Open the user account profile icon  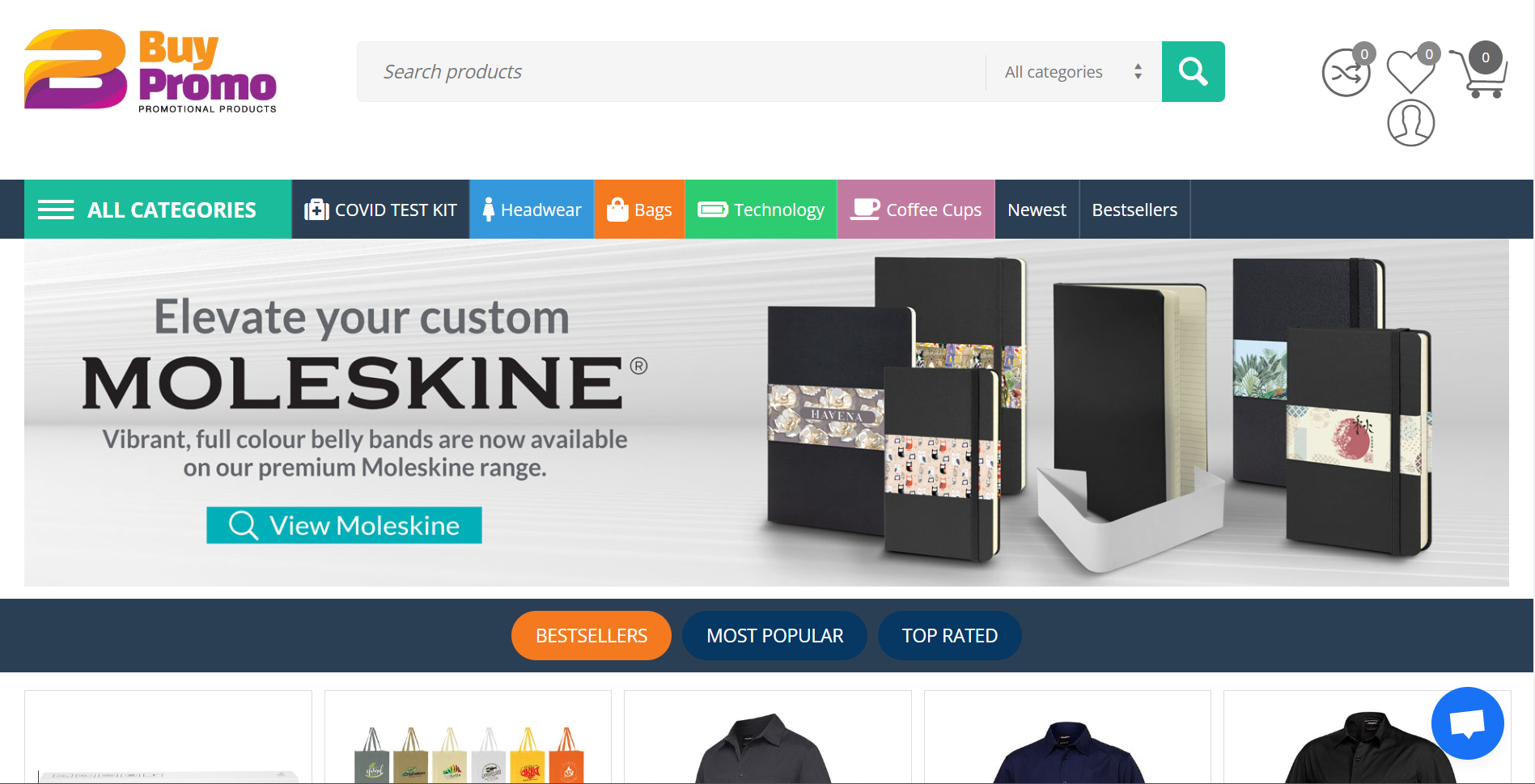click(1410, 123)
